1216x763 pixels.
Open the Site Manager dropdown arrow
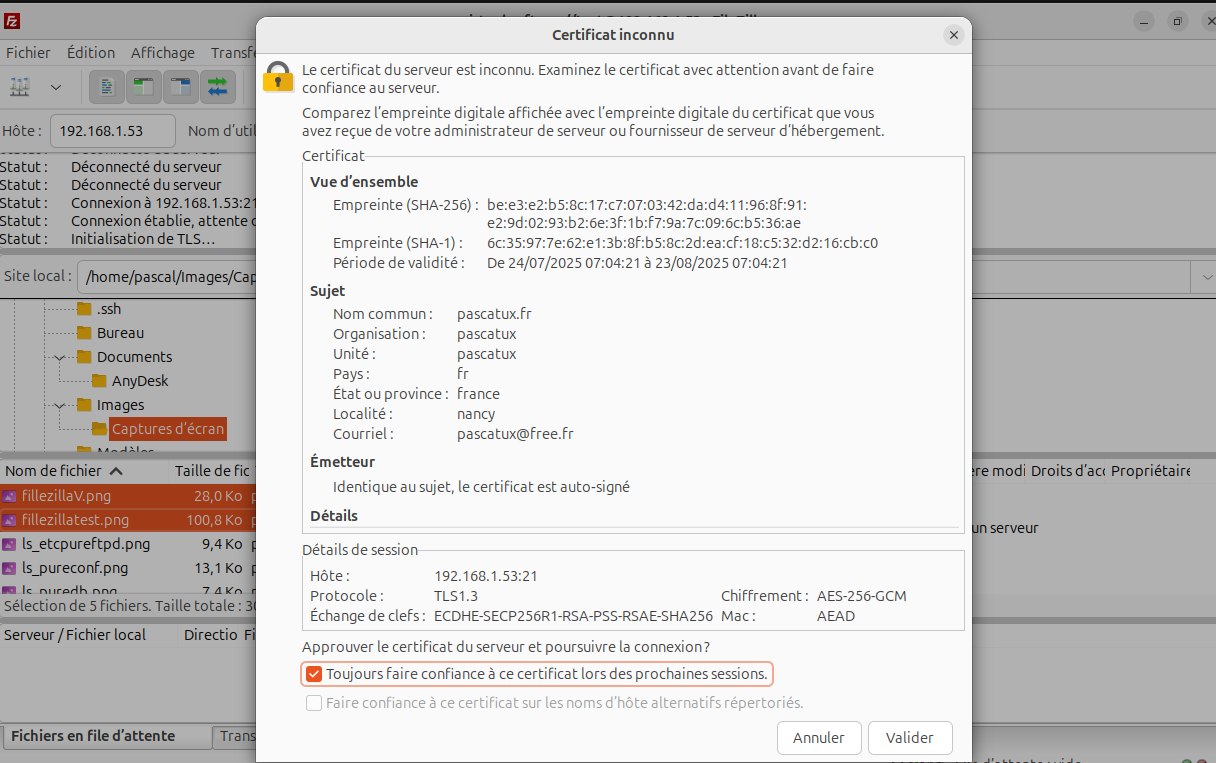[x=56, y=87]
